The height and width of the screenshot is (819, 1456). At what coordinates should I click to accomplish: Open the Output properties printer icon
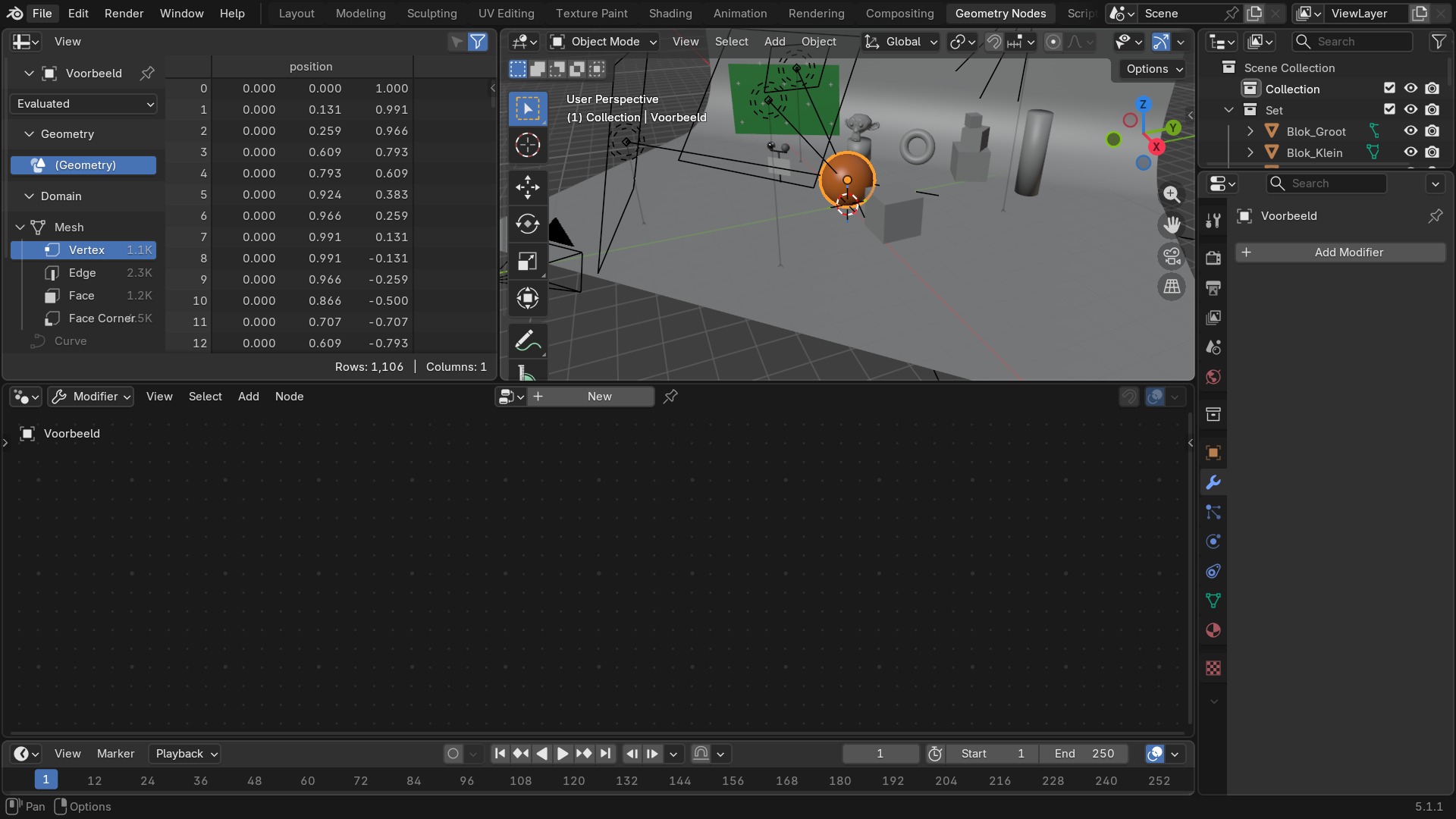pos(1213,287)
